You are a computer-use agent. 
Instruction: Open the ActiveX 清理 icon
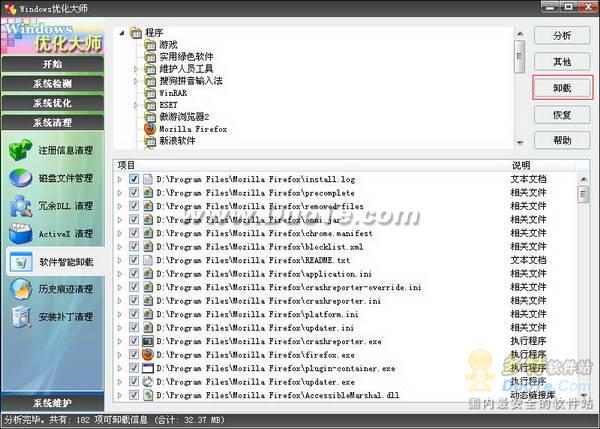pos(20,234)
